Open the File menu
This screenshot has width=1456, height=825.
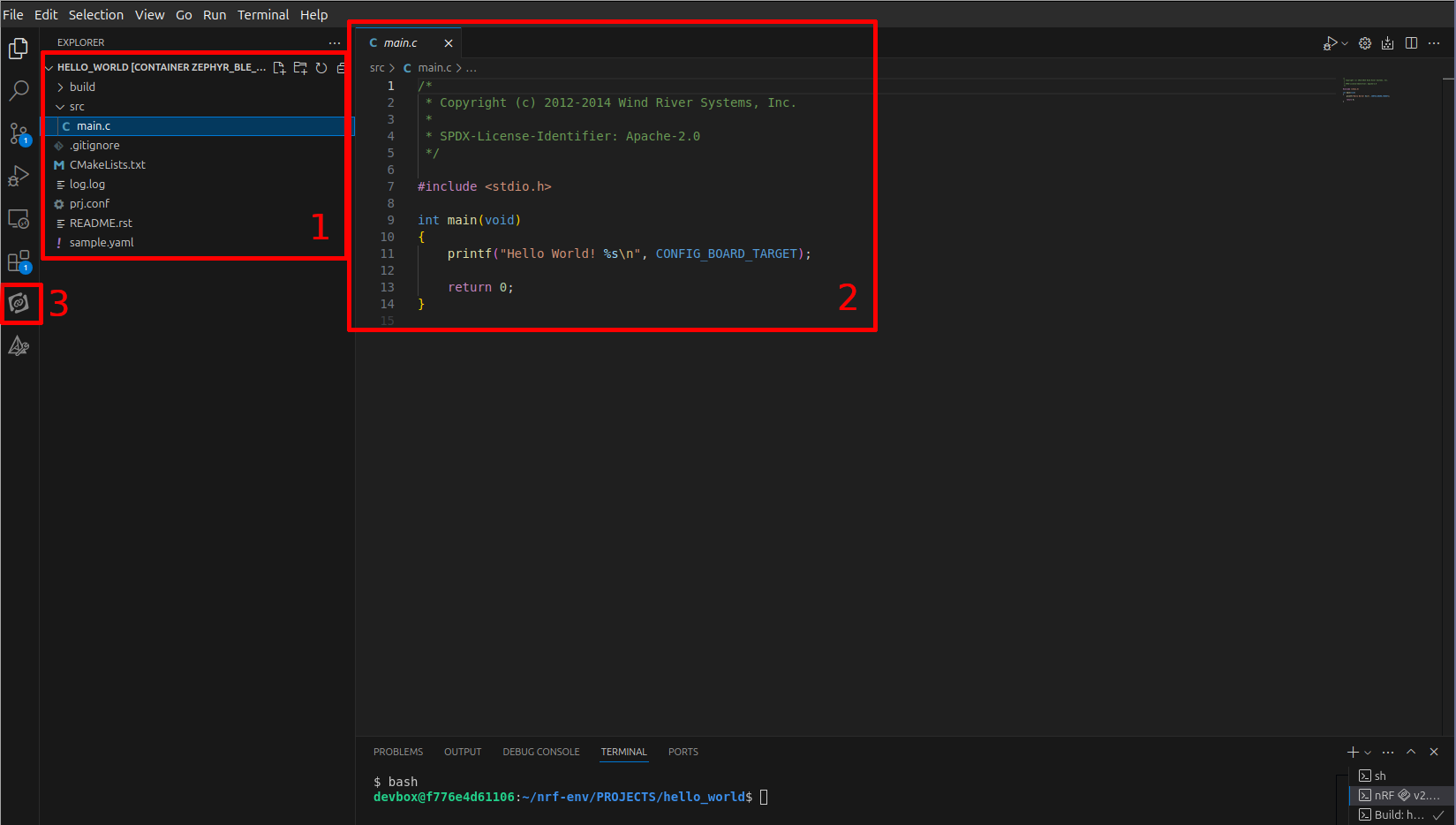(x=13, y=14)
